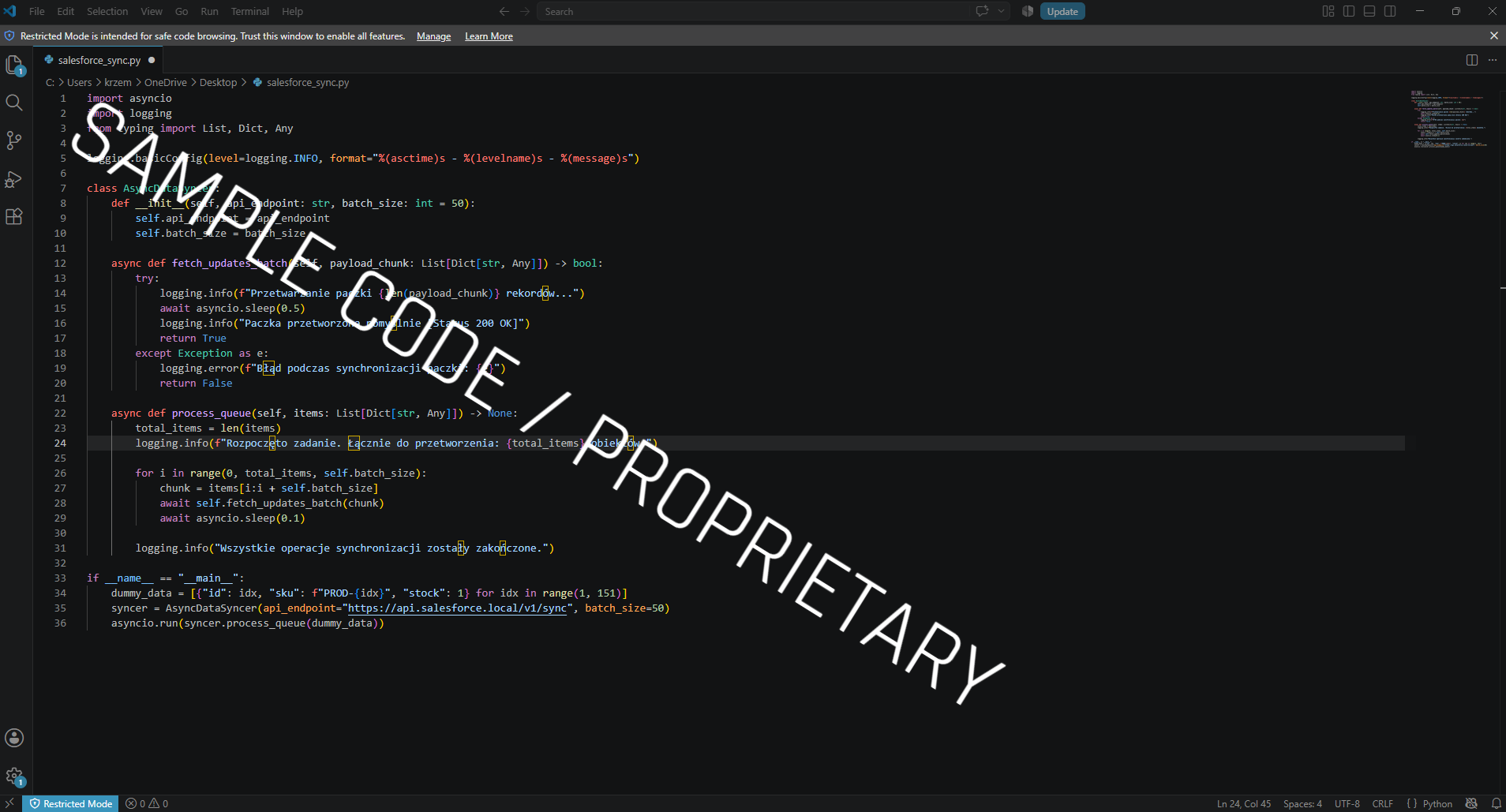Click the Customize Layout icon
The width and height of the screenshot is (1506, 812).
1328,11
